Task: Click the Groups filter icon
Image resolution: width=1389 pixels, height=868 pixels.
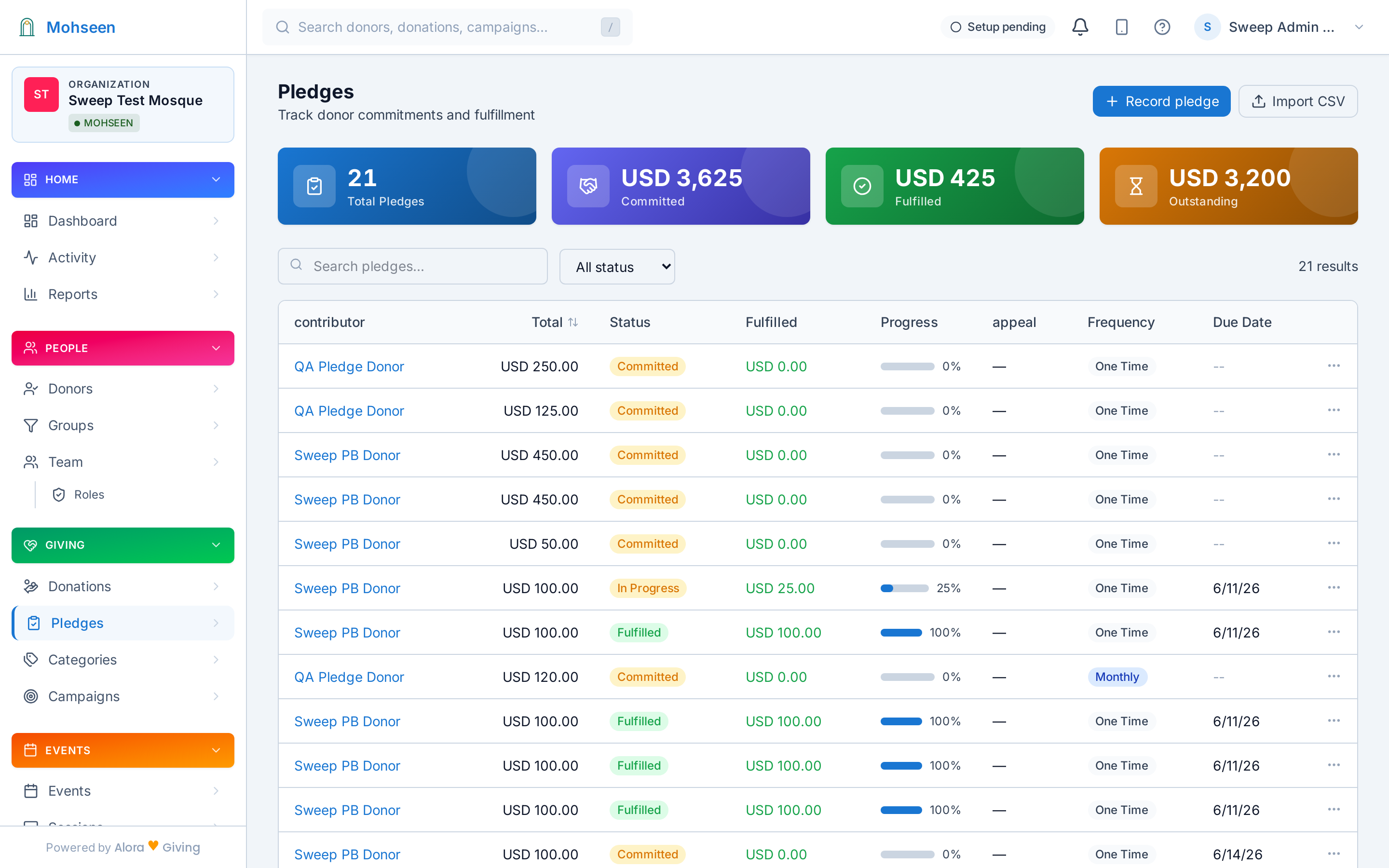Action: [x=30, y=425]
